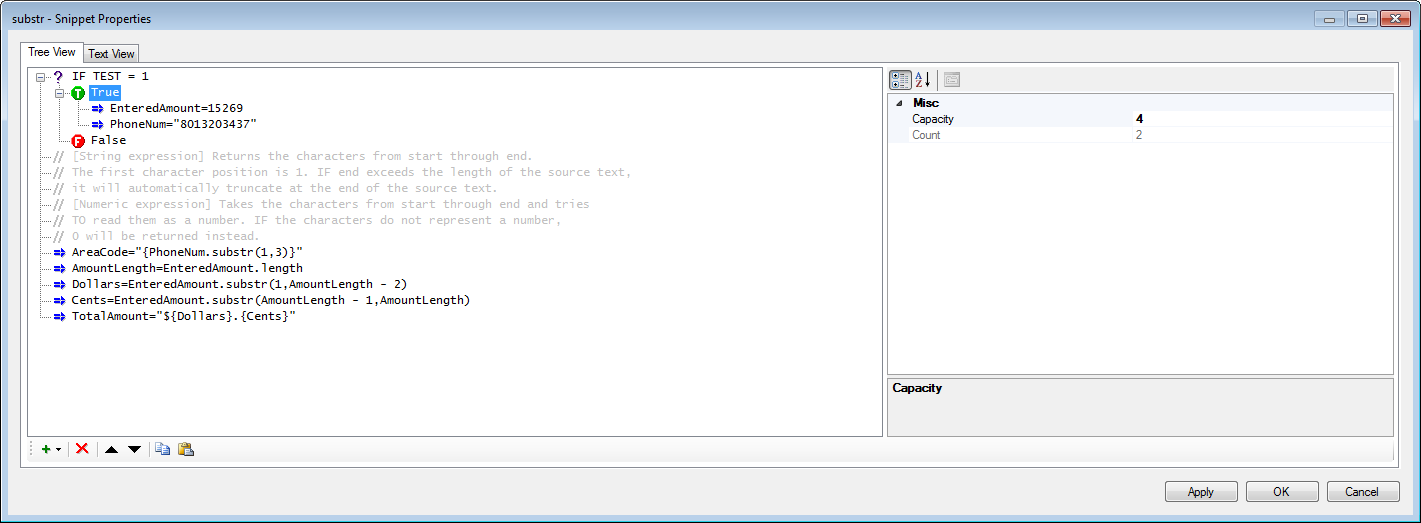Sort properties alphabetically A-Z
This screenshot has width=1421, height=523.
(x=923, y=80)
